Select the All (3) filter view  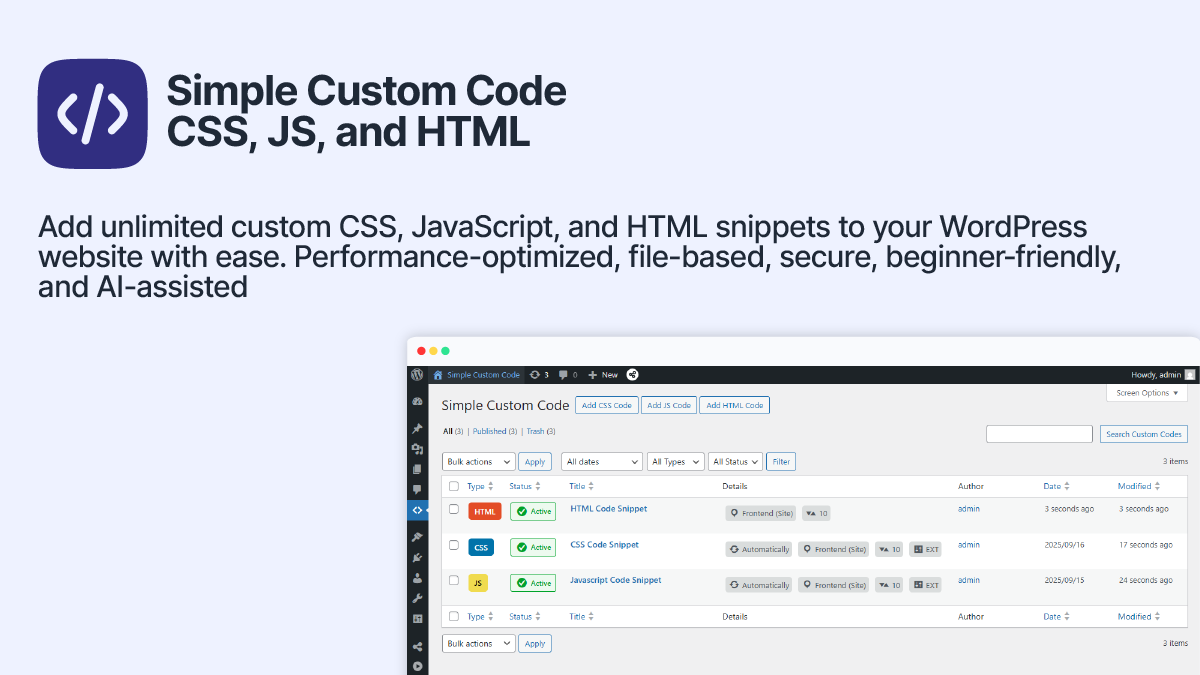(x=453, y=432)
